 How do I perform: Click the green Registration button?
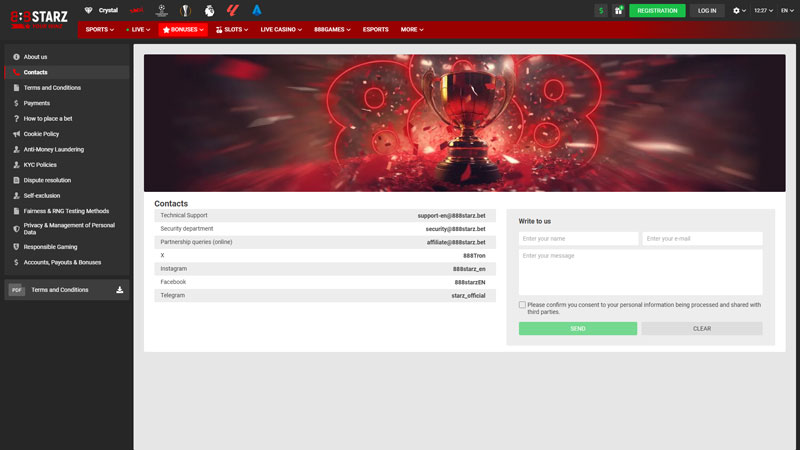tap(657, 11)
